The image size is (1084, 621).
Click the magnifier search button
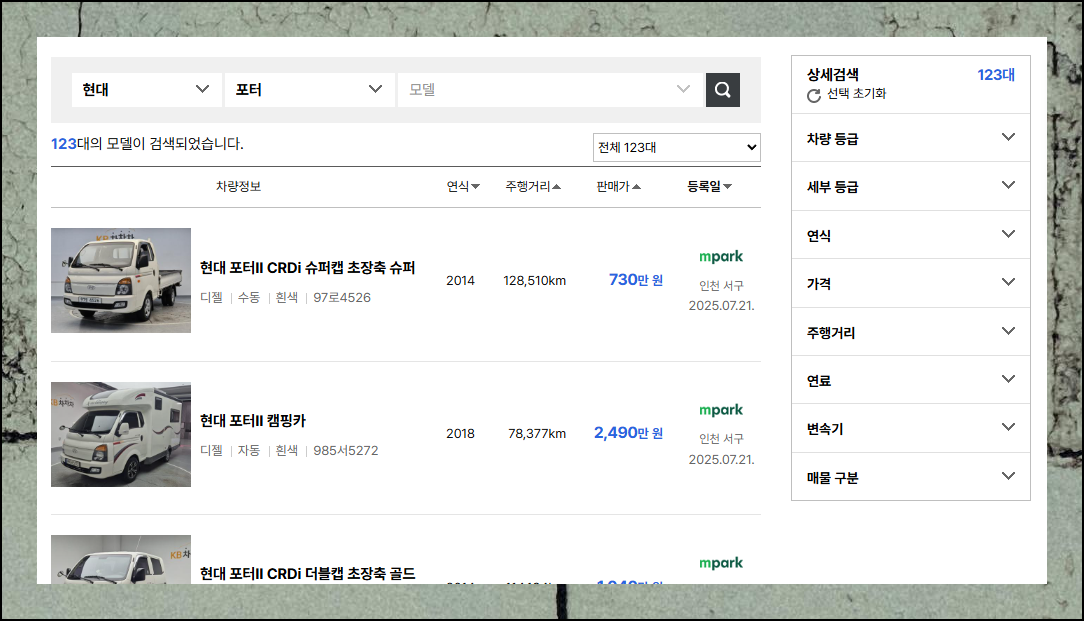pos(722,90)
